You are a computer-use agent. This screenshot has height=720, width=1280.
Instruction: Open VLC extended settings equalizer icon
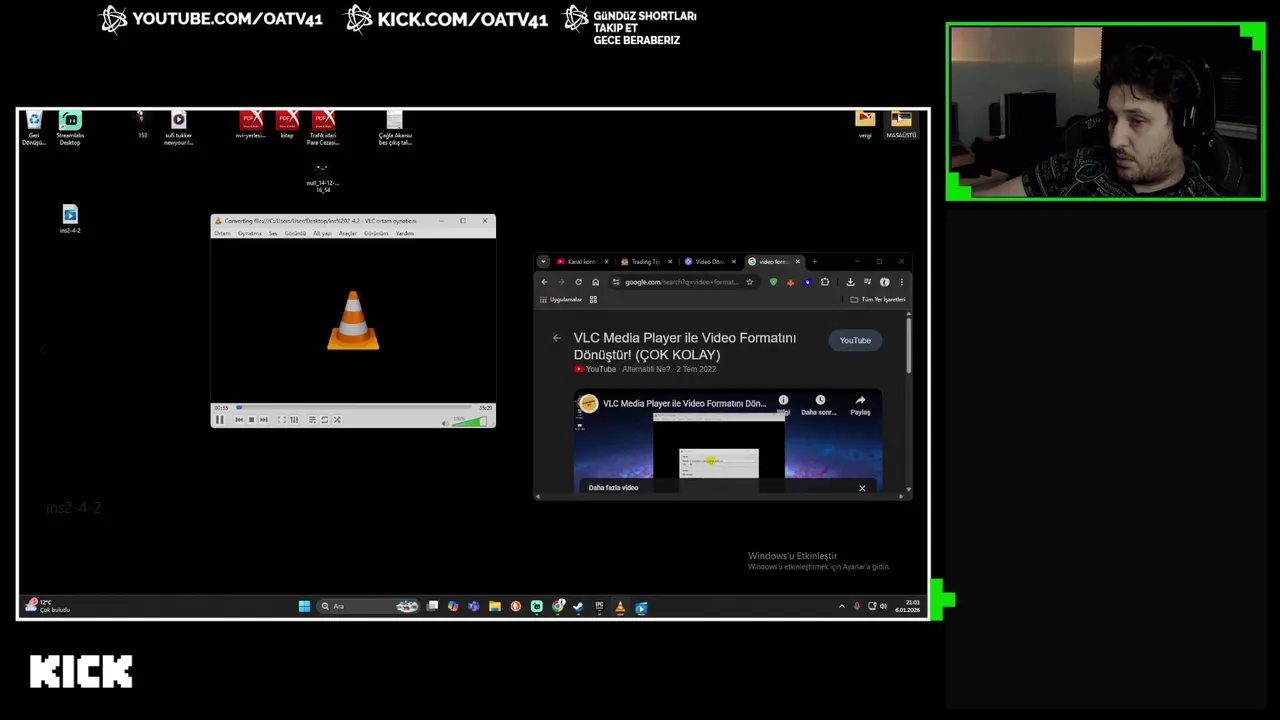pyautogui.click(x=293, y=420)
